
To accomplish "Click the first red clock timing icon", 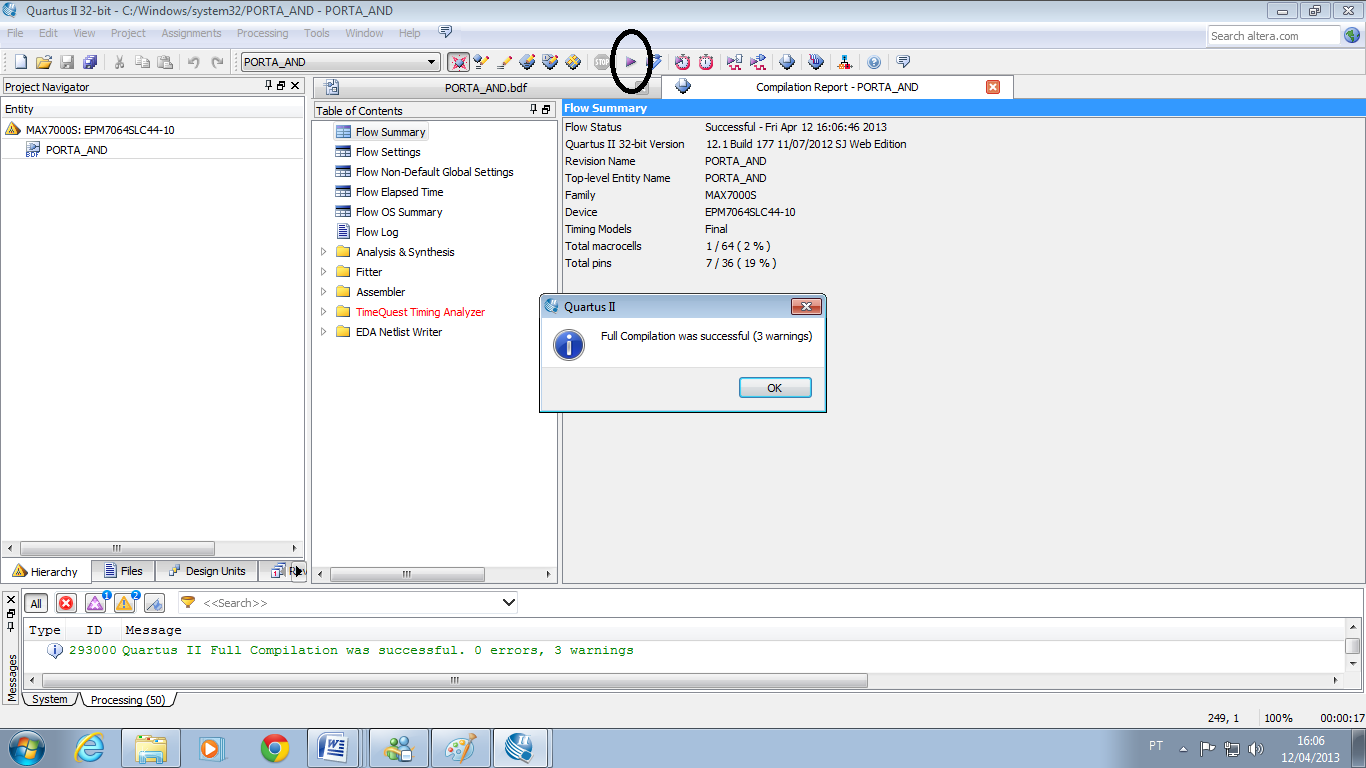I will (x=683, y=62).
